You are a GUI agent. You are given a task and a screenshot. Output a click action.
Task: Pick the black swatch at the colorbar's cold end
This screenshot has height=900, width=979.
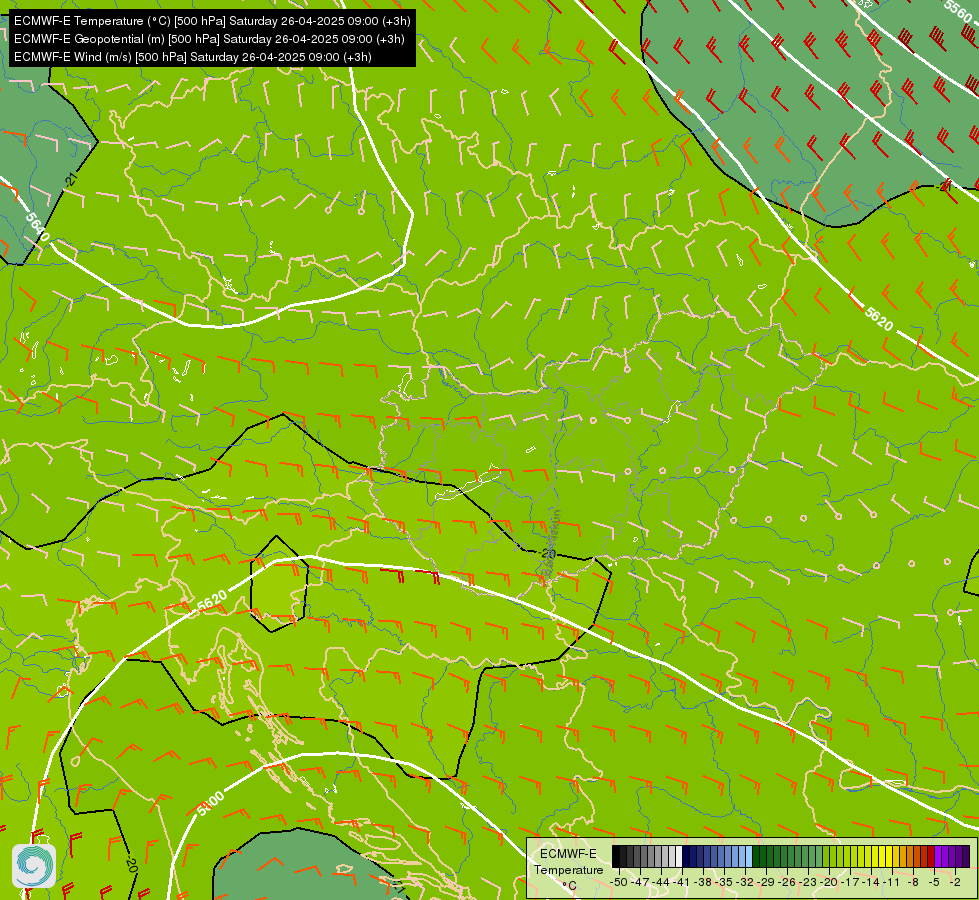pos(616,857)
